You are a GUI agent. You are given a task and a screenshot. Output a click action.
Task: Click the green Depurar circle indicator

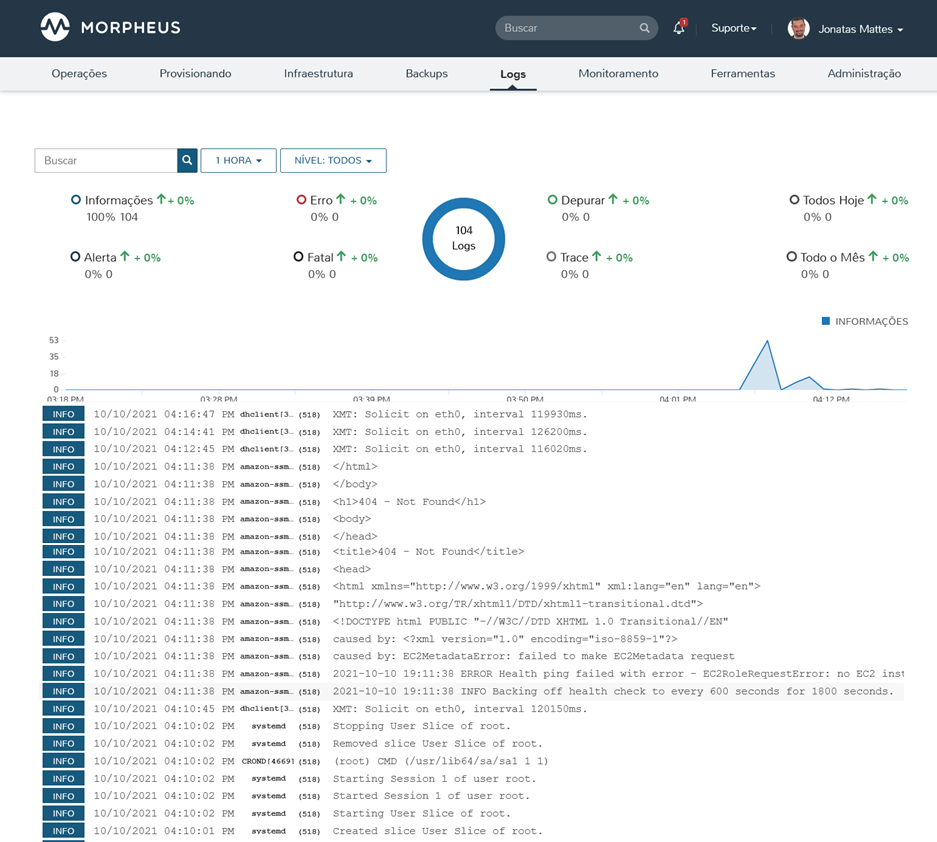click(x=552, y=200)
